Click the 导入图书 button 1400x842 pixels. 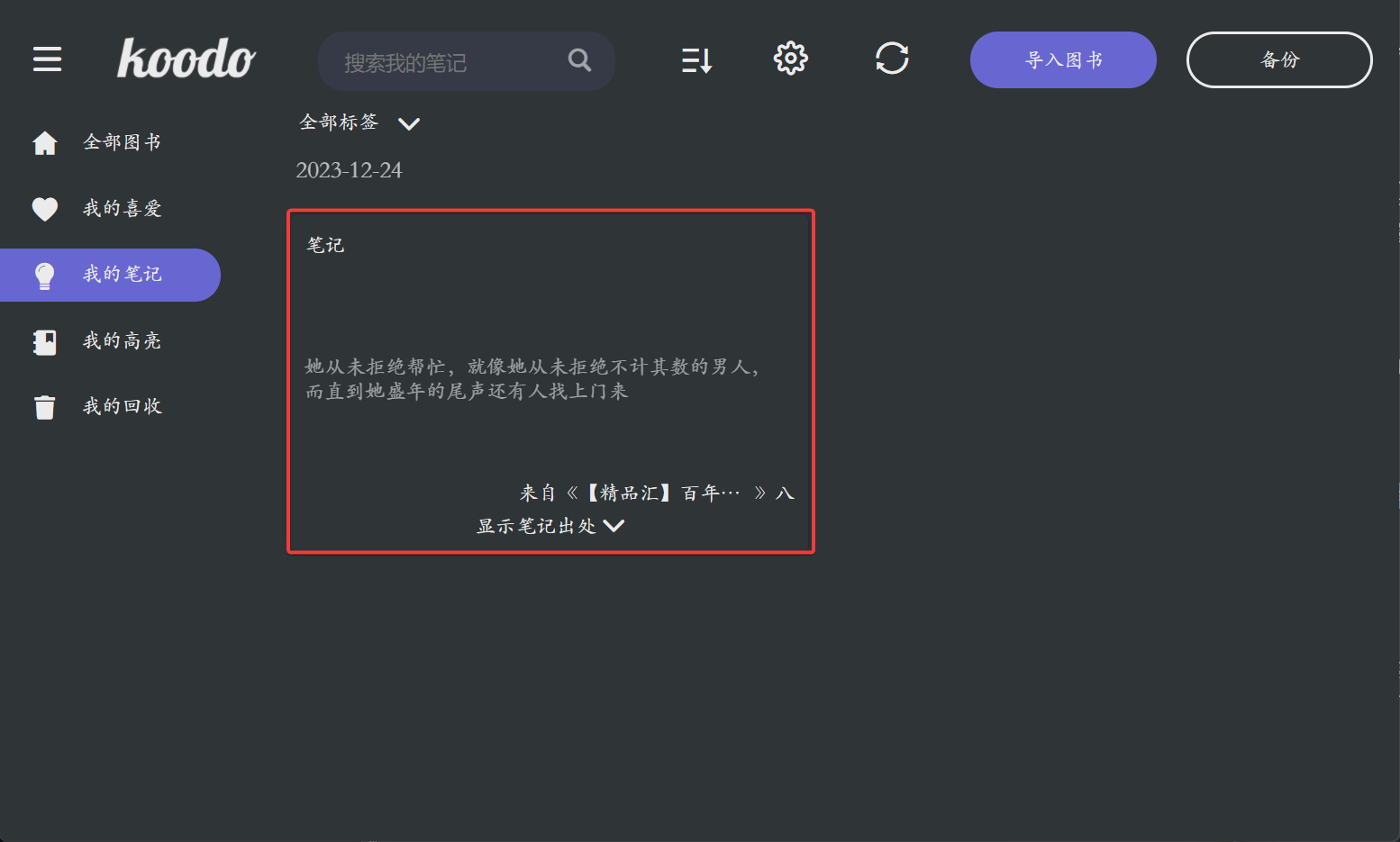click(x=1063, y=59)
